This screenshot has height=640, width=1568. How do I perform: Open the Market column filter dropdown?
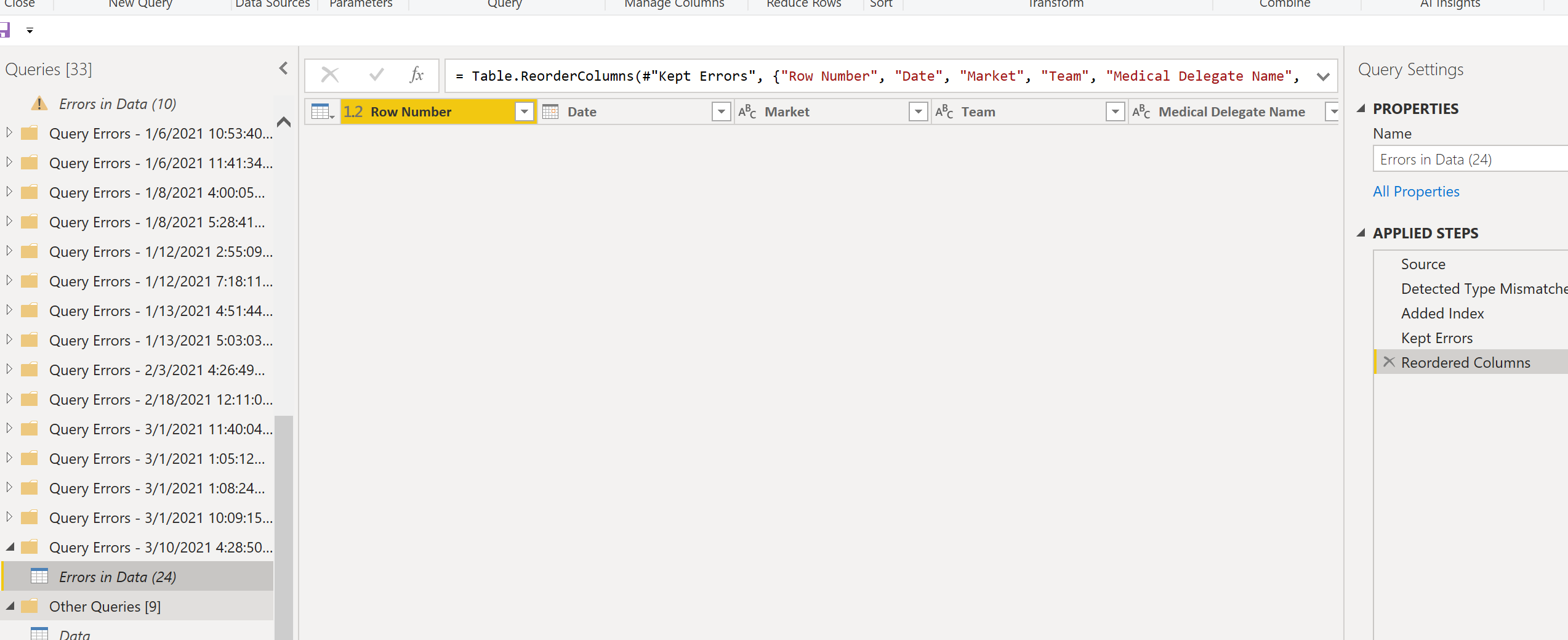pos(918,112)
